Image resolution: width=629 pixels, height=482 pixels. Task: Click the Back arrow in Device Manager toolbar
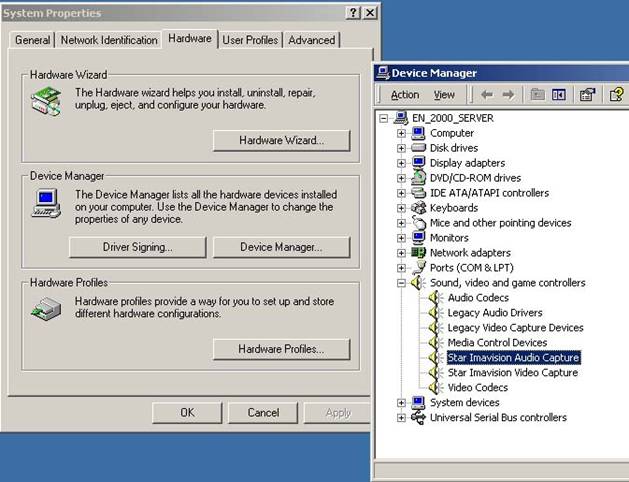tap(487, 95)
